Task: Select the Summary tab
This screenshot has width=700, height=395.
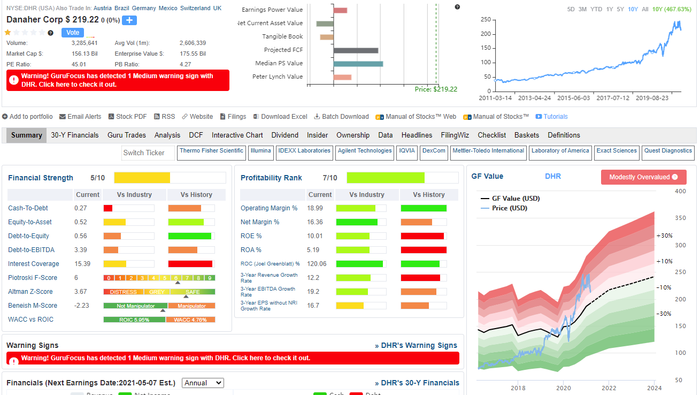Action: click(26, 135)
